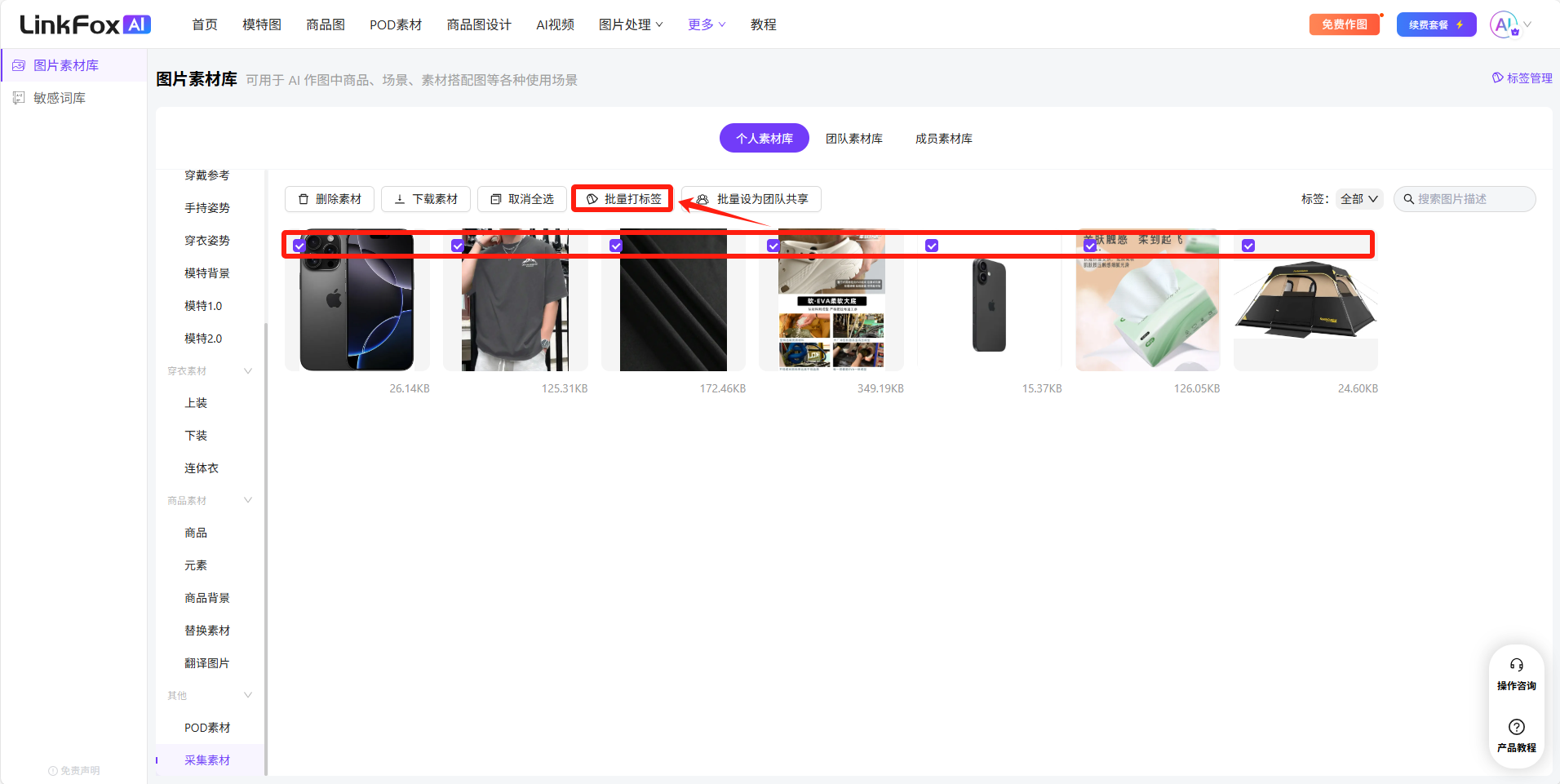The image size is (1560, 784).
Task: Click the 标签管理 tag icon
Action: coord(1497,78)
